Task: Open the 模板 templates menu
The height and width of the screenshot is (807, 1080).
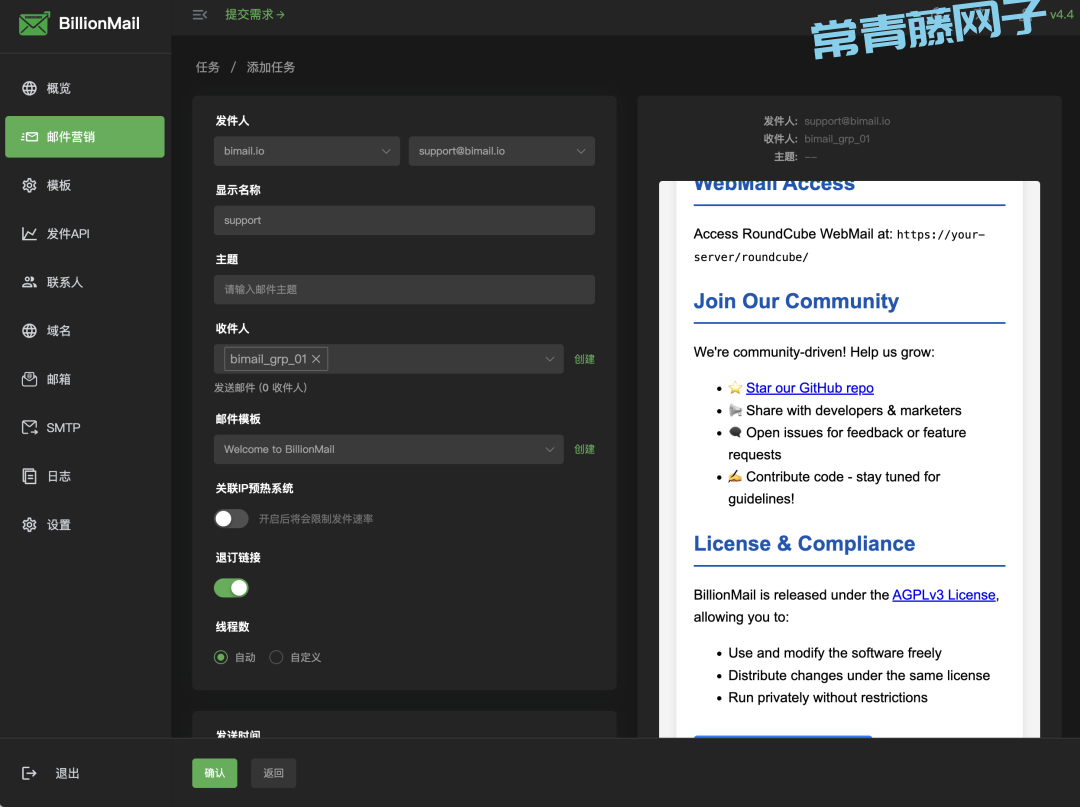Action: (x=85, y=185)
